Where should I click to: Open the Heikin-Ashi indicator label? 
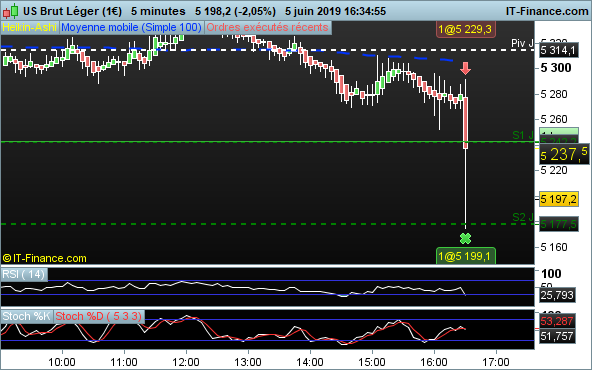click(x=29, y=28)
